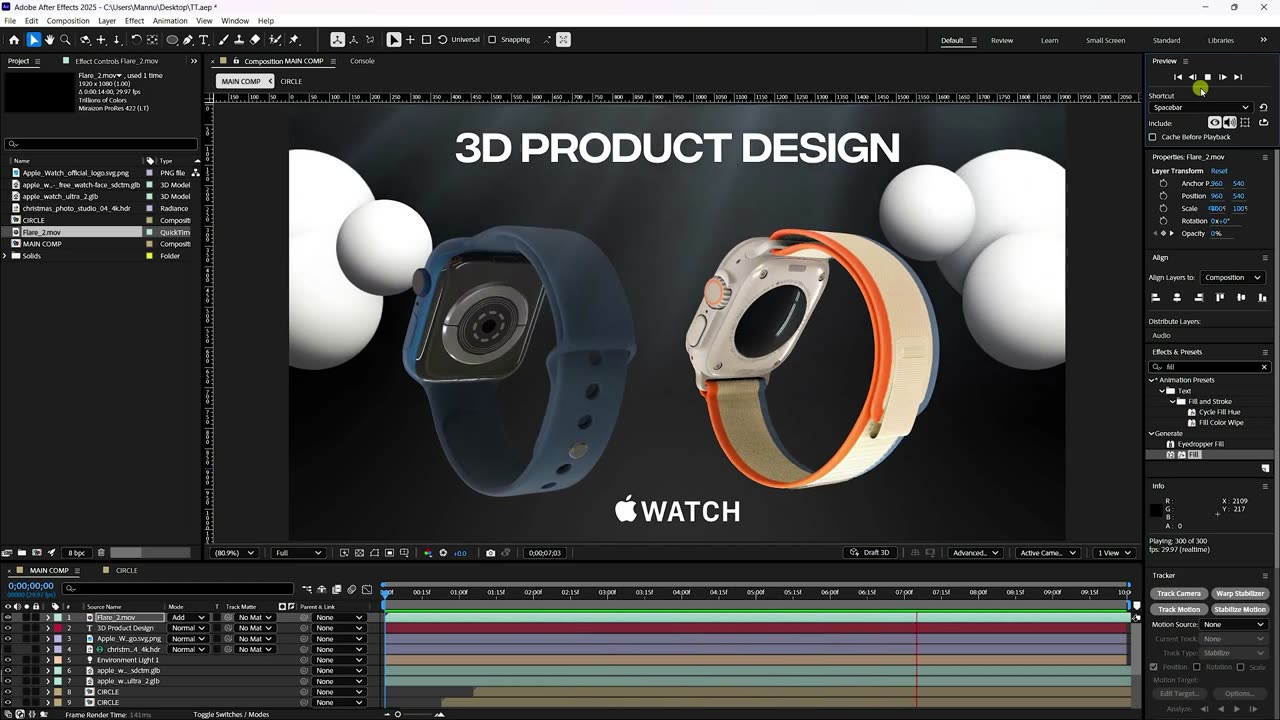The width and height of the screenshot is (1280, 720).
Task: Select the Pen tool
Action: (188, 40)
